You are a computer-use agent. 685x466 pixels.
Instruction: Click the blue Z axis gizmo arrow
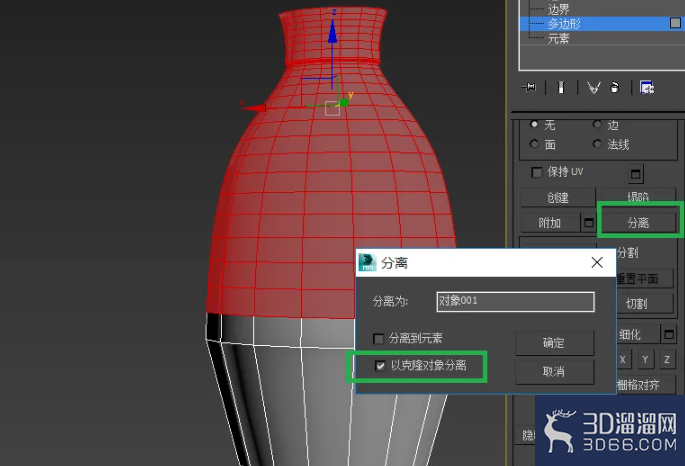click(333, 31)
